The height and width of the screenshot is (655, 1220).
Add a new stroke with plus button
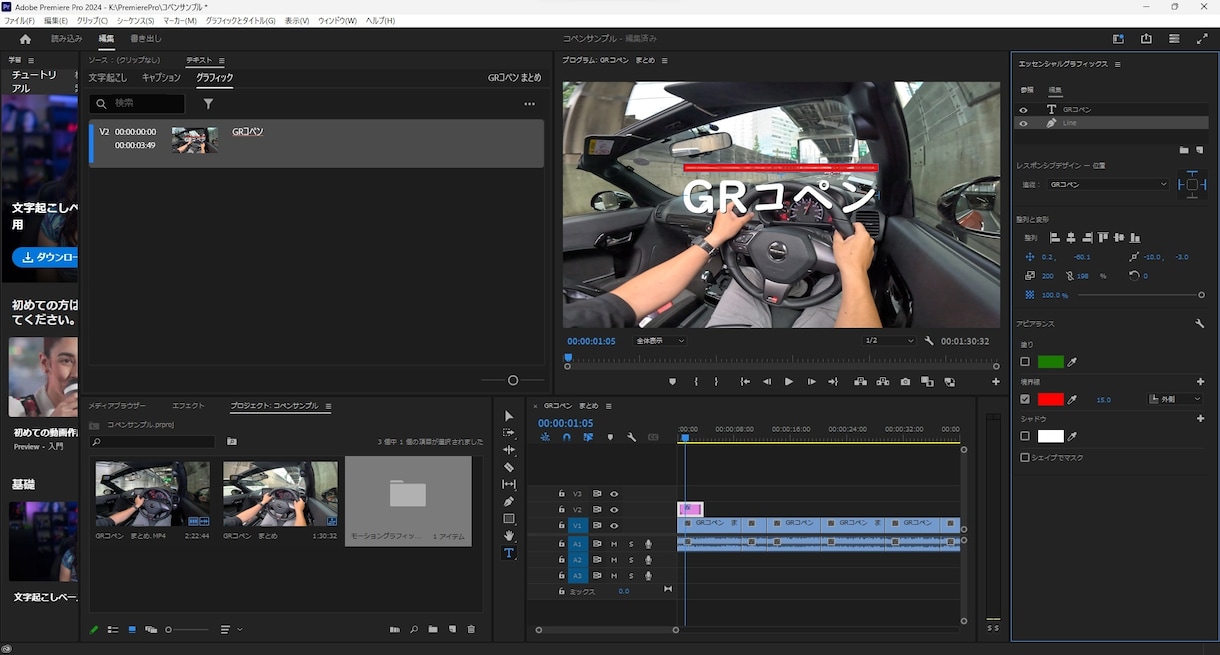pyautogui.click(x=1200, y=382)
